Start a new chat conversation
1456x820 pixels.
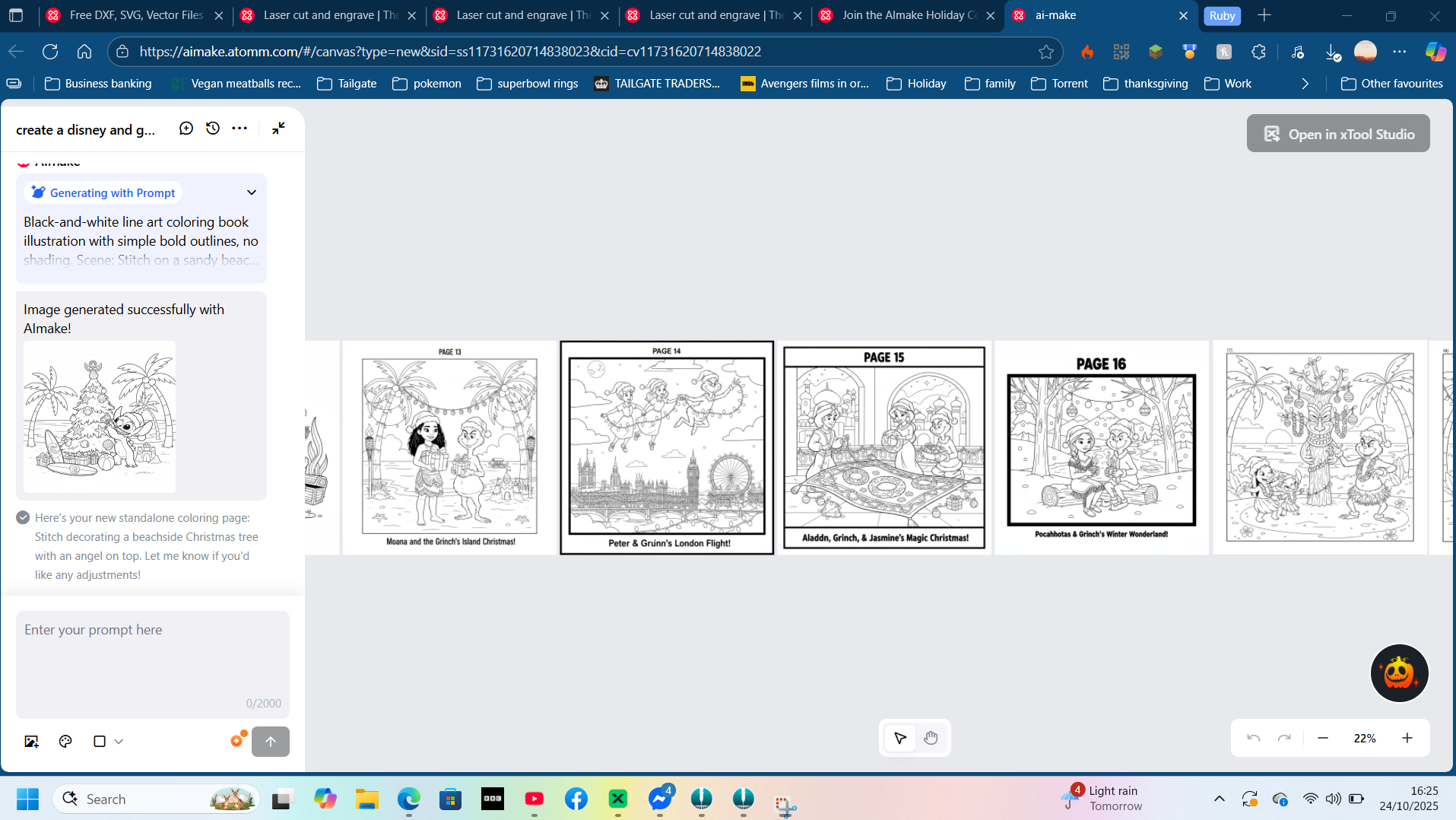(x=186, y=129)
